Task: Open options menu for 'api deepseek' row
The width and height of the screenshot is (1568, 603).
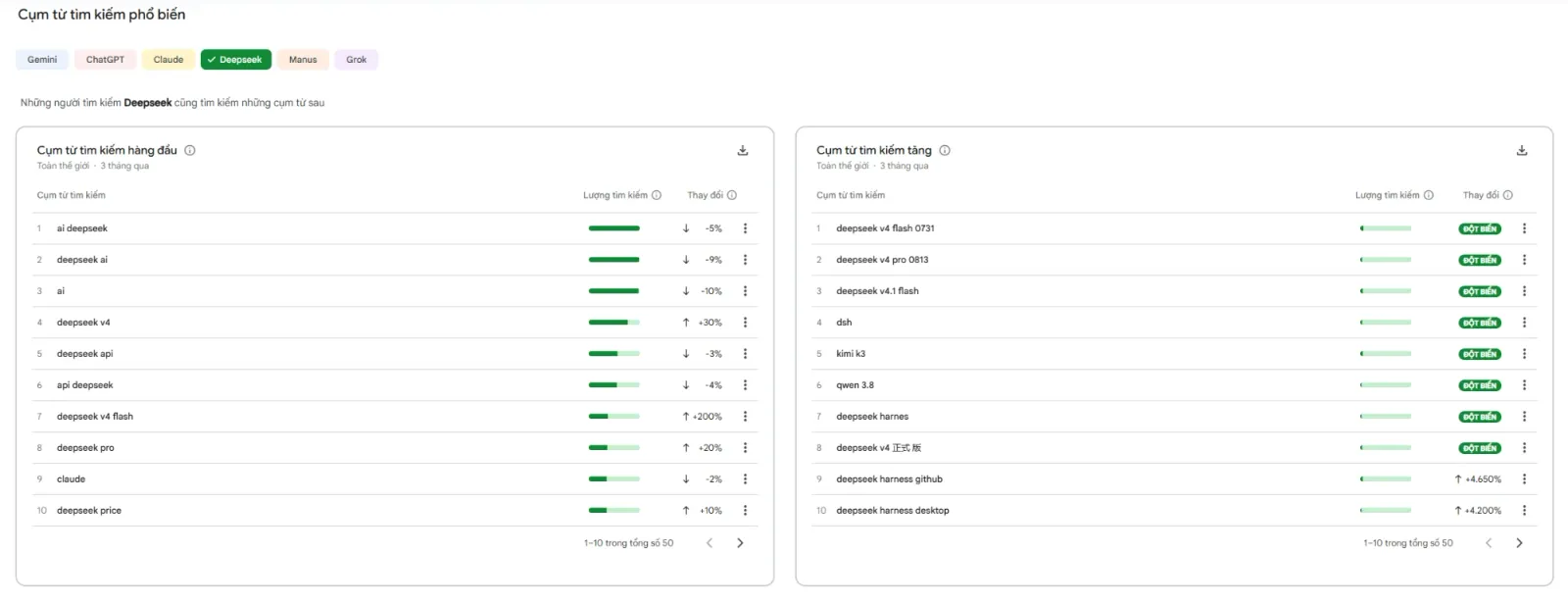Action: (745, 385)
